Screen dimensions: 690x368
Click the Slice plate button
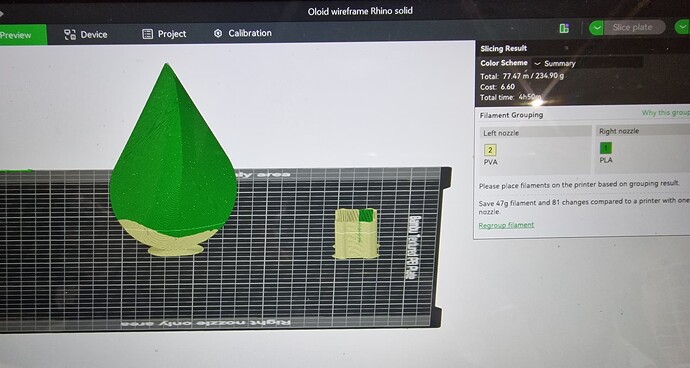[632, 27]
